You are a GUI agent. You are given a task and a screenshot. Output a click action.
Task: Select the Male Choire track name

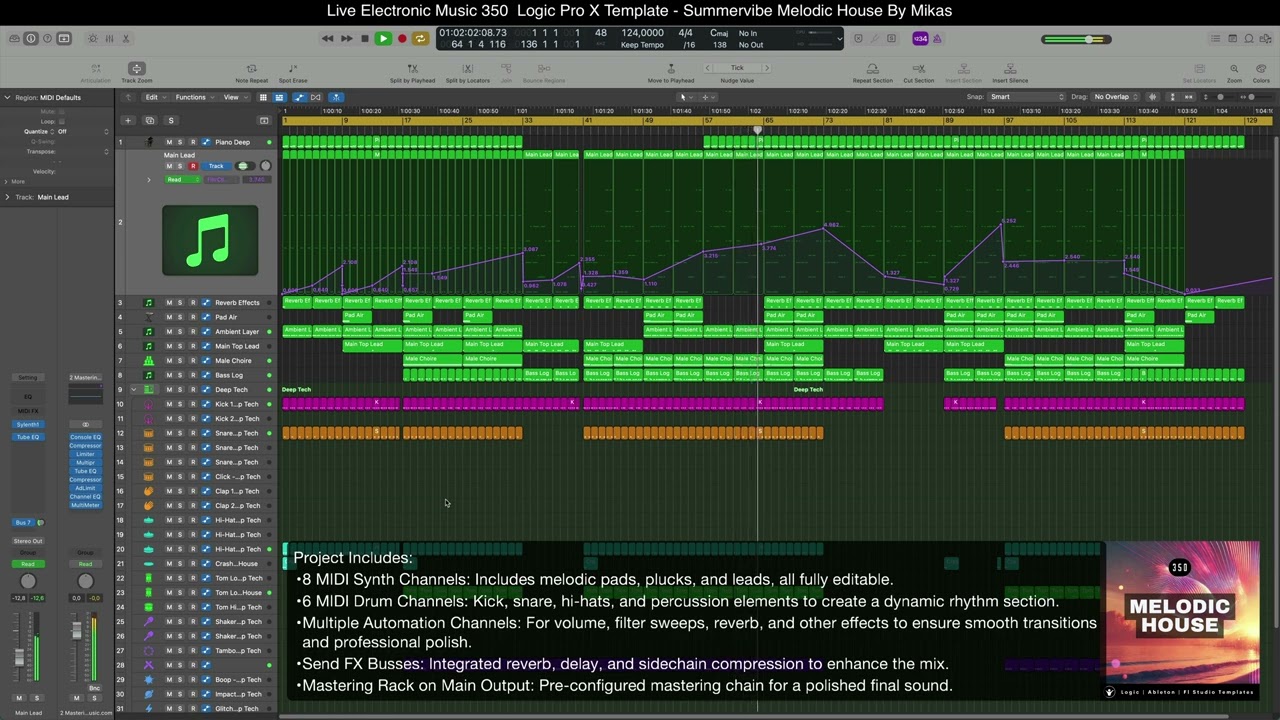(233, 361)
